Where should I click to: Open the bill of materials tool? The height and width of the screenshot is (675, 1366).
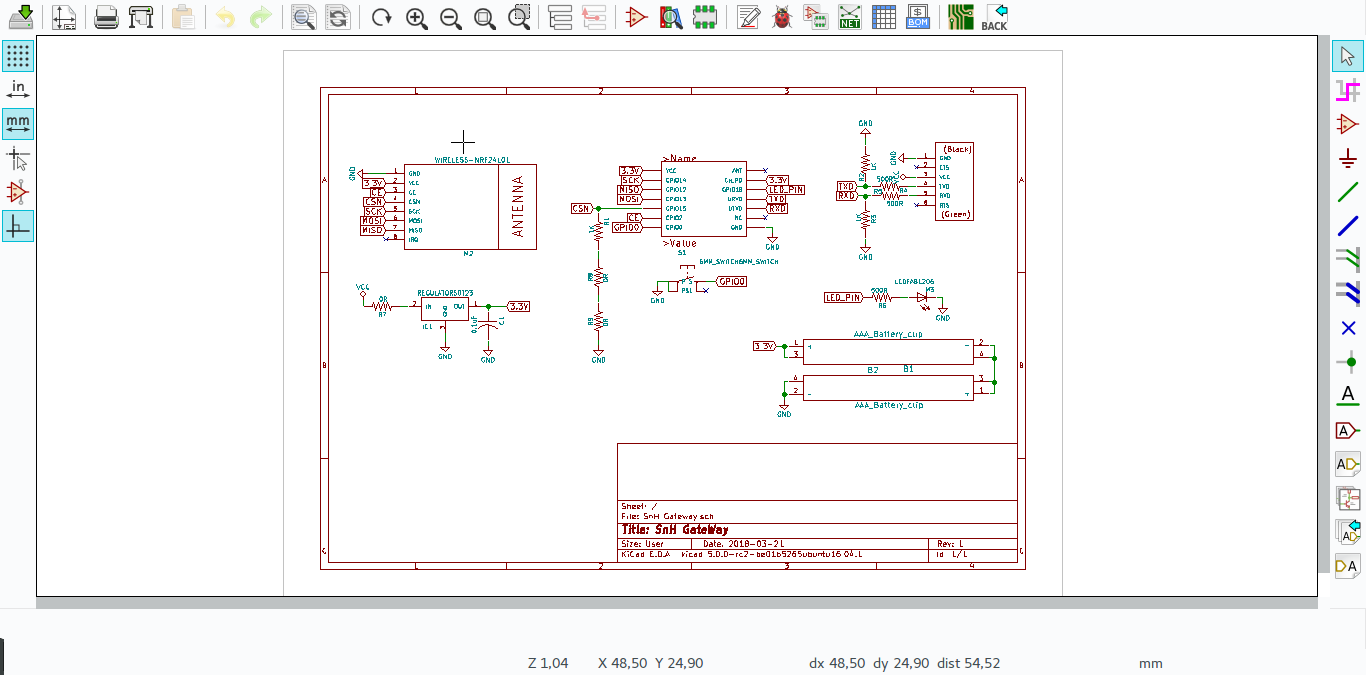click(x=918, y=17)
